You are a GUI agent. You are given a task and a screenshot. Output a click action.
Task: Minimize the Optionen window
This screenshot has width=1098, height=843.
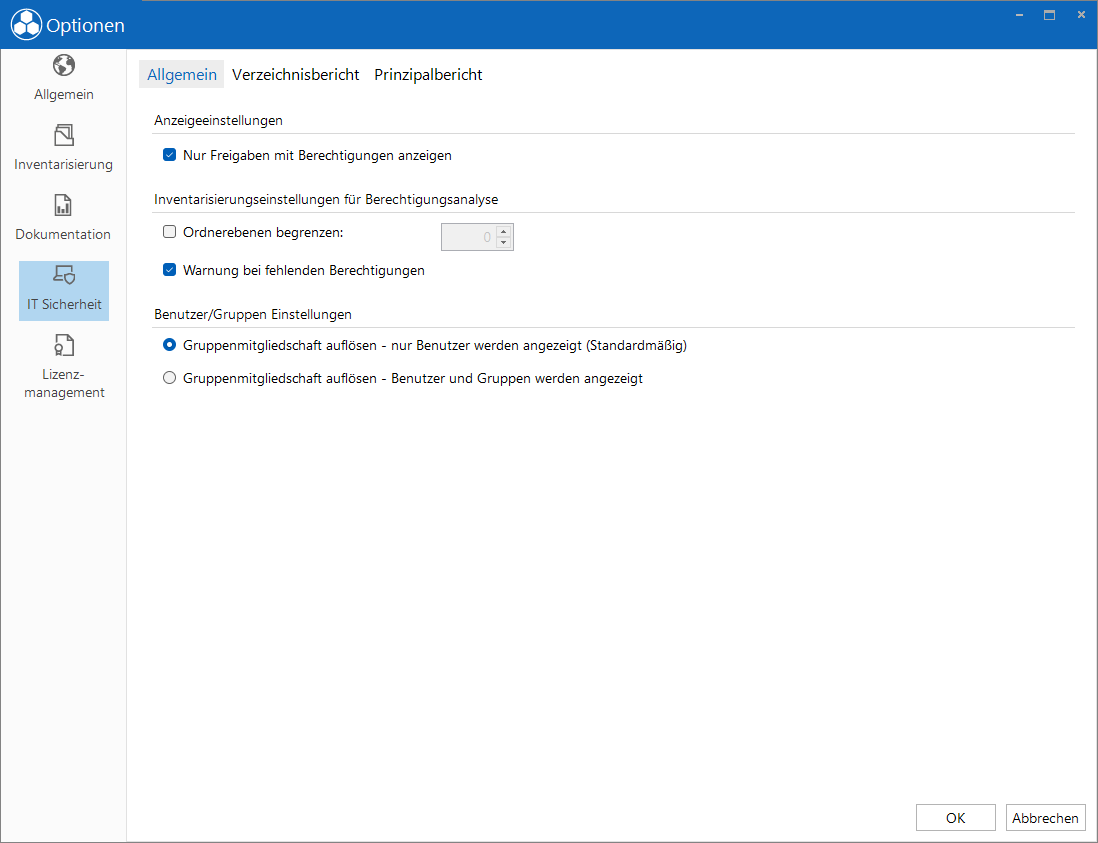click(x=1020, y=15)
